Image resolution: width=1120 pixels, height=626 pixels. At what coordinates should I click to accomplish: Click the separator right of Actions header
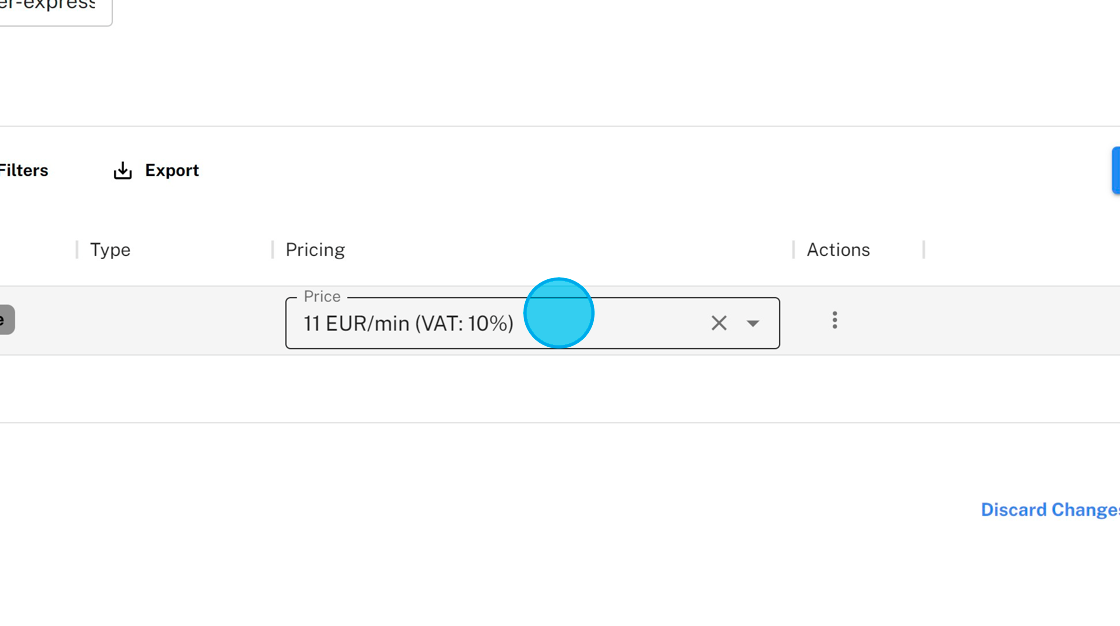(x=924, y=250)
